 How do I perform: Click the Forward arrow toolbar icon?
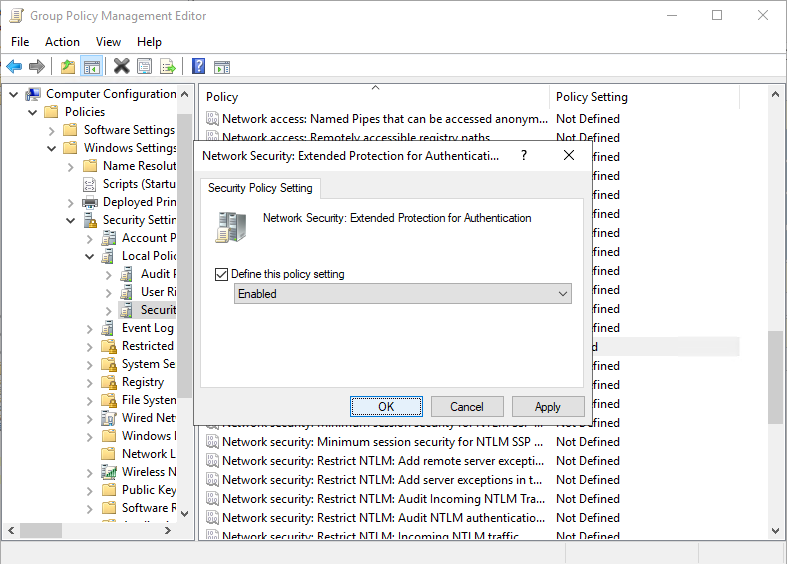[37, 66]
